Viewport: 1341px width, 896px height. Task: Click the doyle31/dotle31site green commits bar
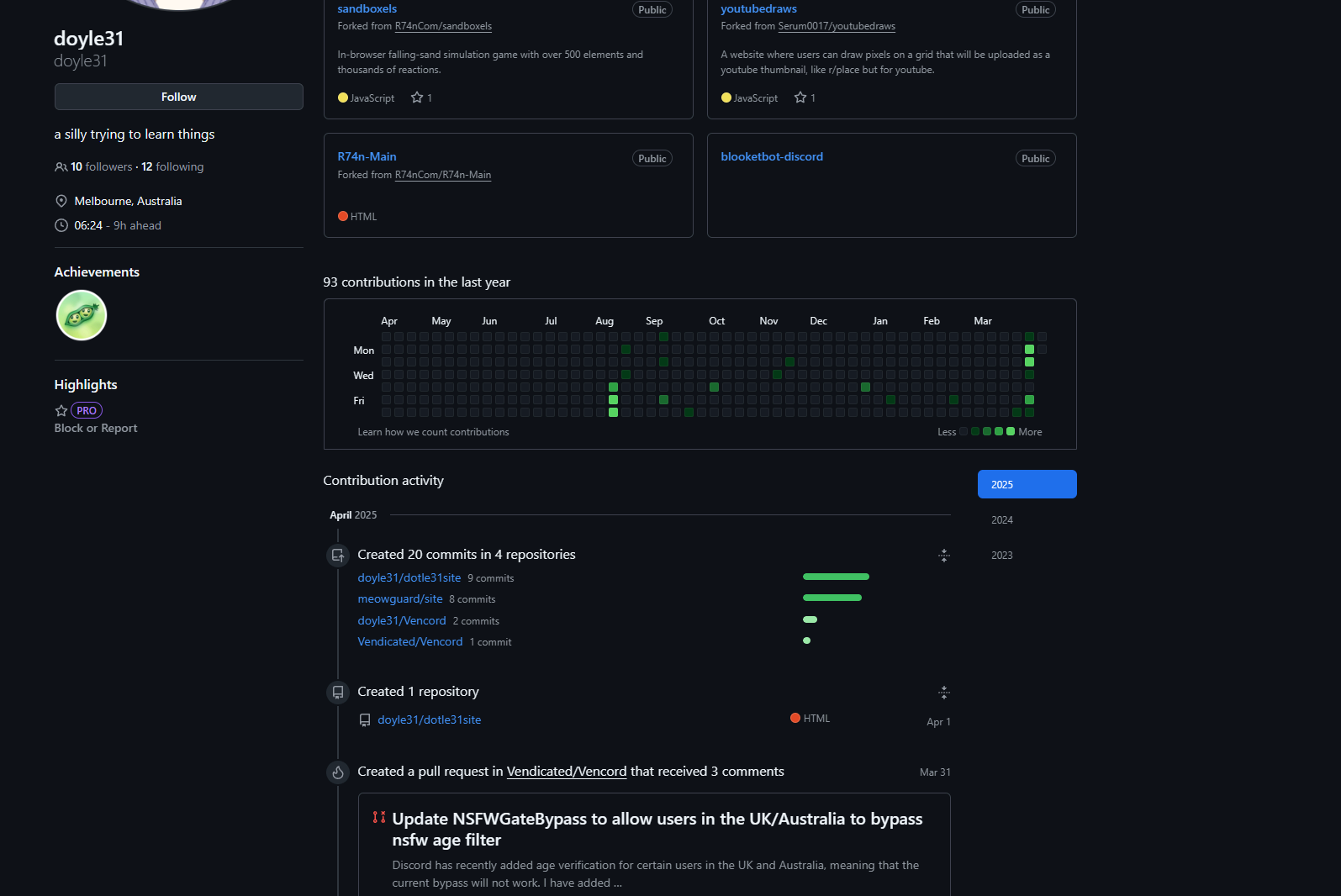click(836, 577)
